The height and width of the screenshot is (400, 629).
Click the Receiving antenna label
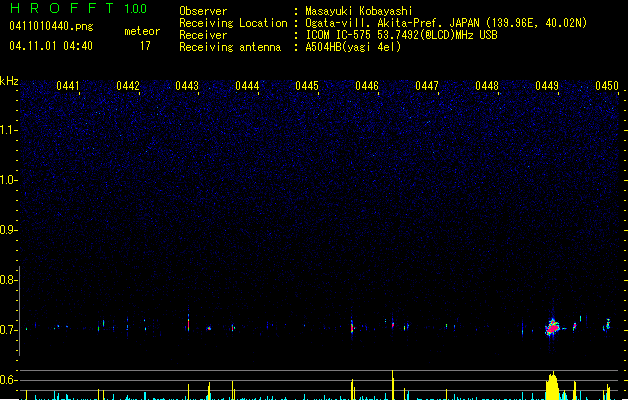pos(230,47)
